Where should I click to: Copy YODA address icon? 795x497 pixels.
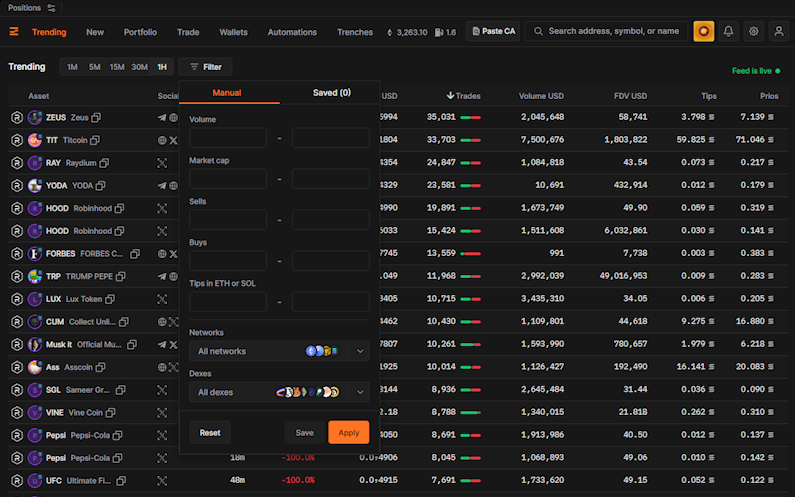tap(100, 186)
